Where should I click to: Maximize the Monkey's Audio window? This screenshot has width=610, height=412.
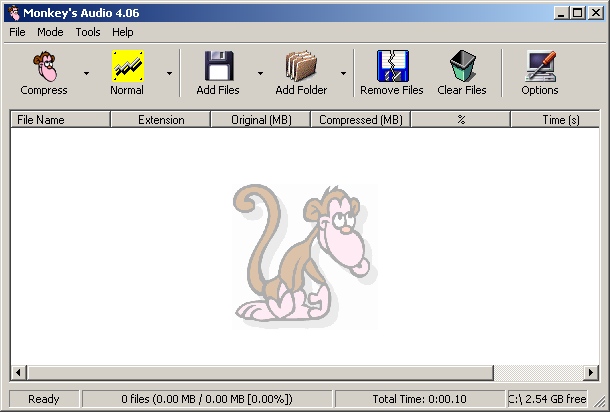[578, 13]
